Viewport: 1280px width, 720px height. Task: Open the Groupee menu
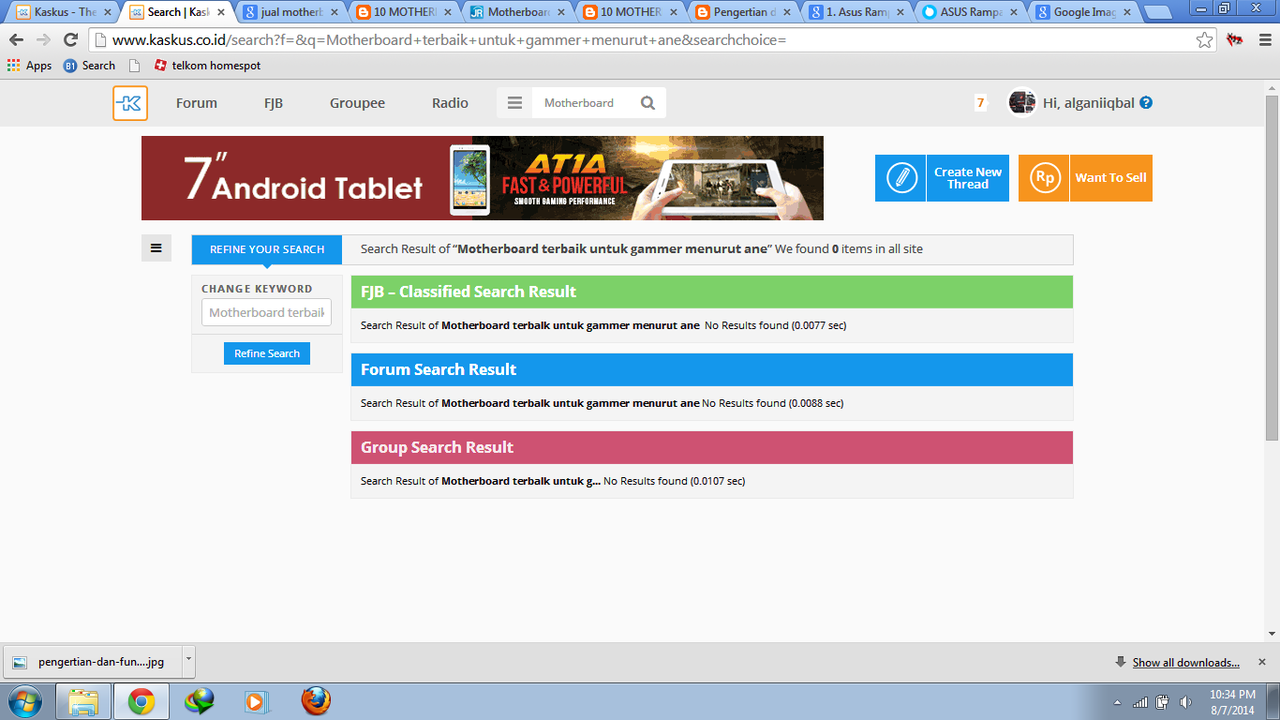(x=357, y=103)
